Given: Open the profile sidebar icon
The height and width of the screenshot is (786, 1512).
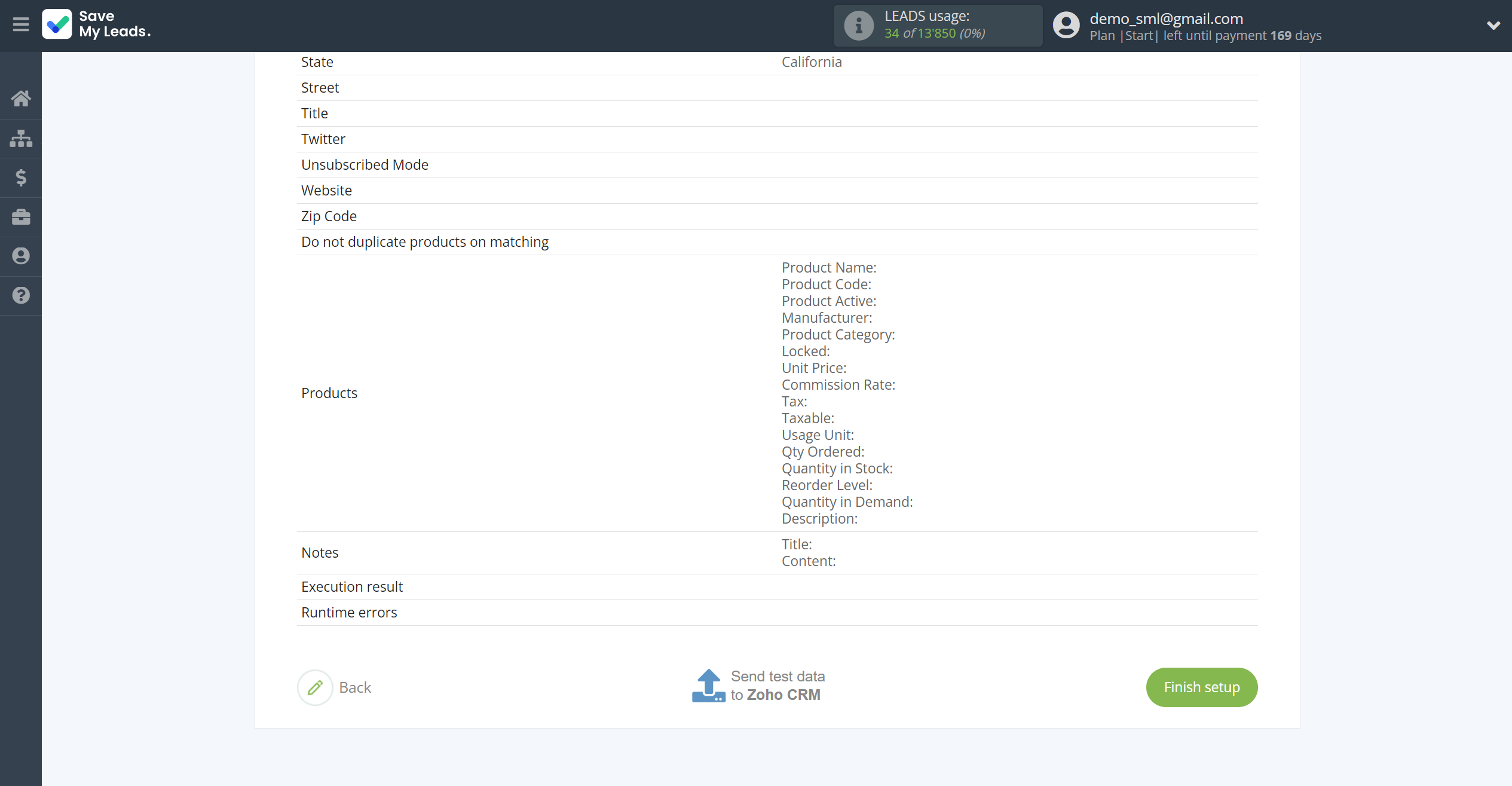Looking at the screenshot, I should tap(21, 256).
